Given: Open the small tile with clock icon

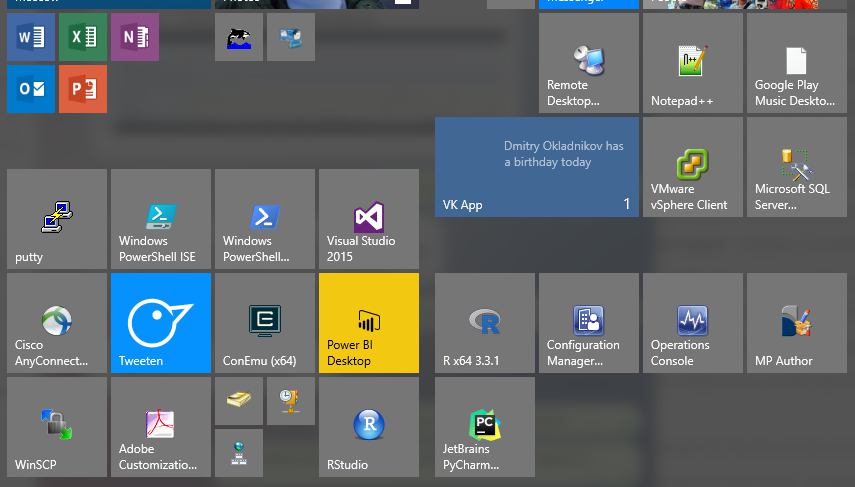Looking at the screenshot, I should click(291, 401).
